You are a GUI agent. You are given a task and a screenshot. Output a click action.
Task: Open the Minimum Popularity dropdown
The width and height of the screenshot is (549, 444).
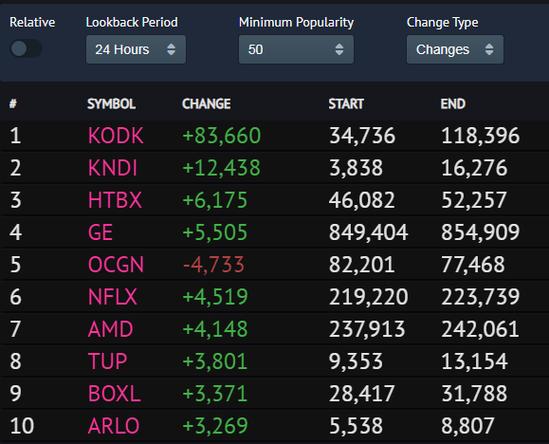(296, 49)
